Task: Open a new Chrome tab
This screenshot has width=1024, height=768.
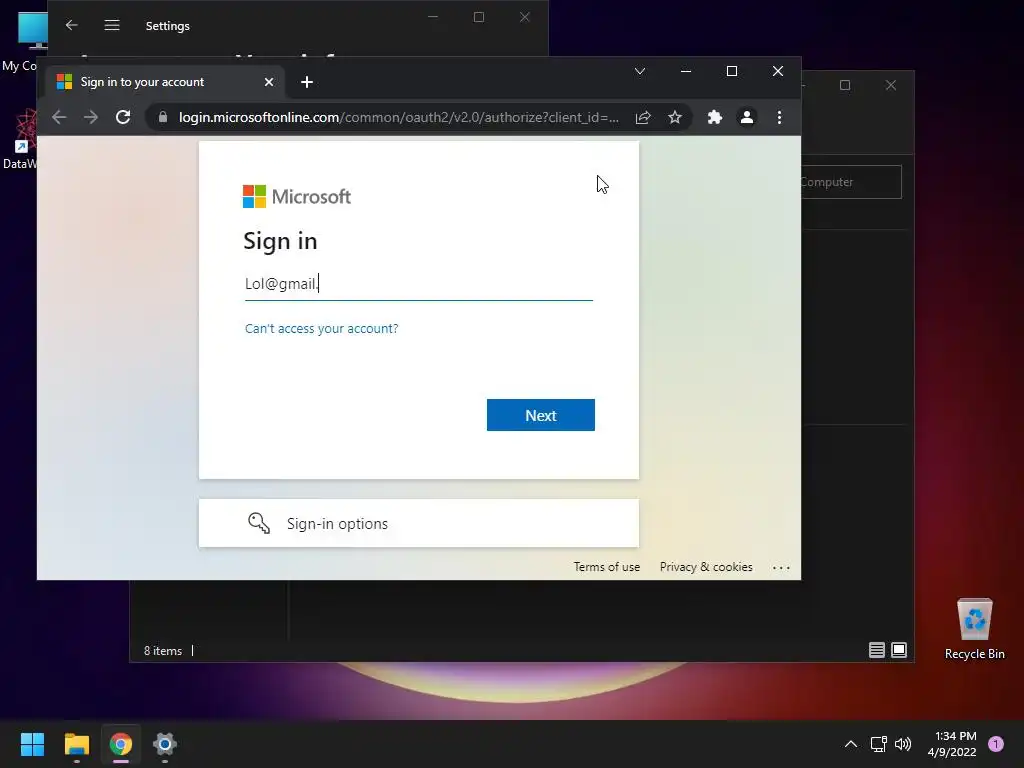Action: tap(307, 82)
